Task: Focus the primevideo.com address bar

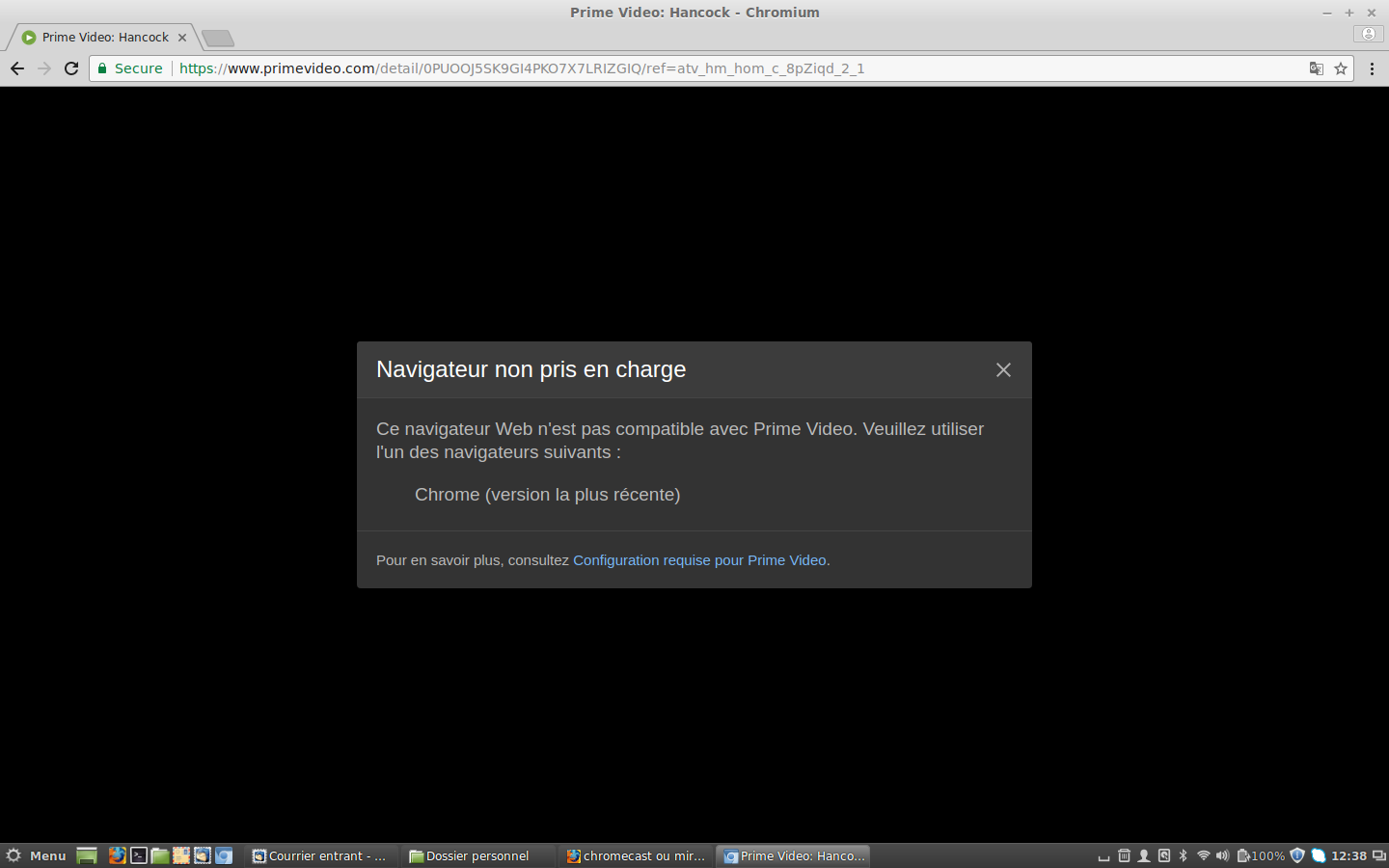Action: [721, 68]
